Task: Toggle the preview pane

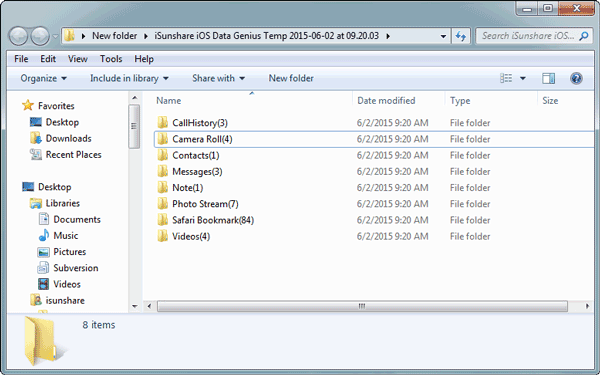Action: click(x=548, y=78)
